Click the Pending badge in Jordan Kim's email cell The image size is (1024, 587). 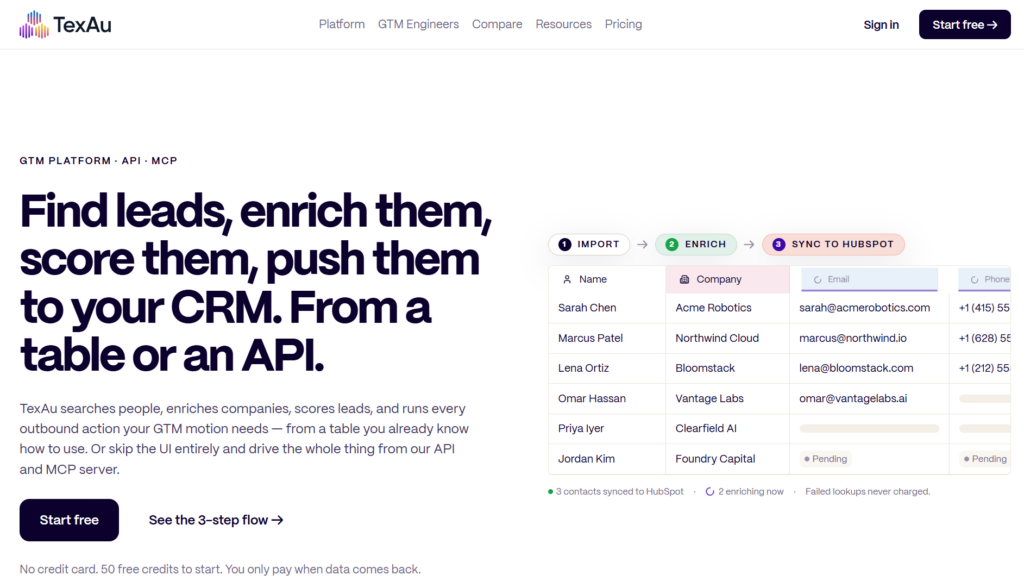coord(825,459)
